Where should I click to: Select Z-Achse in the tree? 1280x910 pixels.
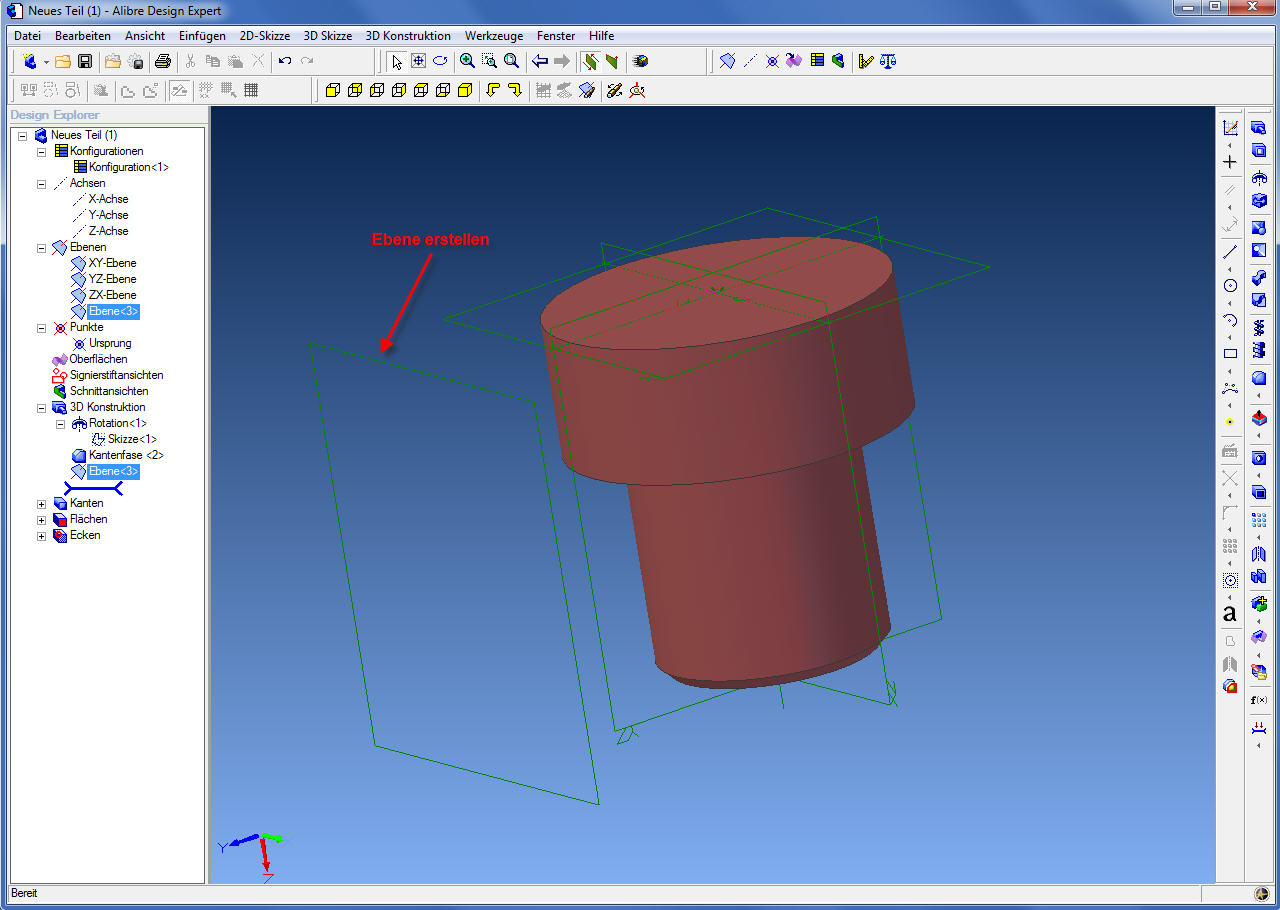108,231
